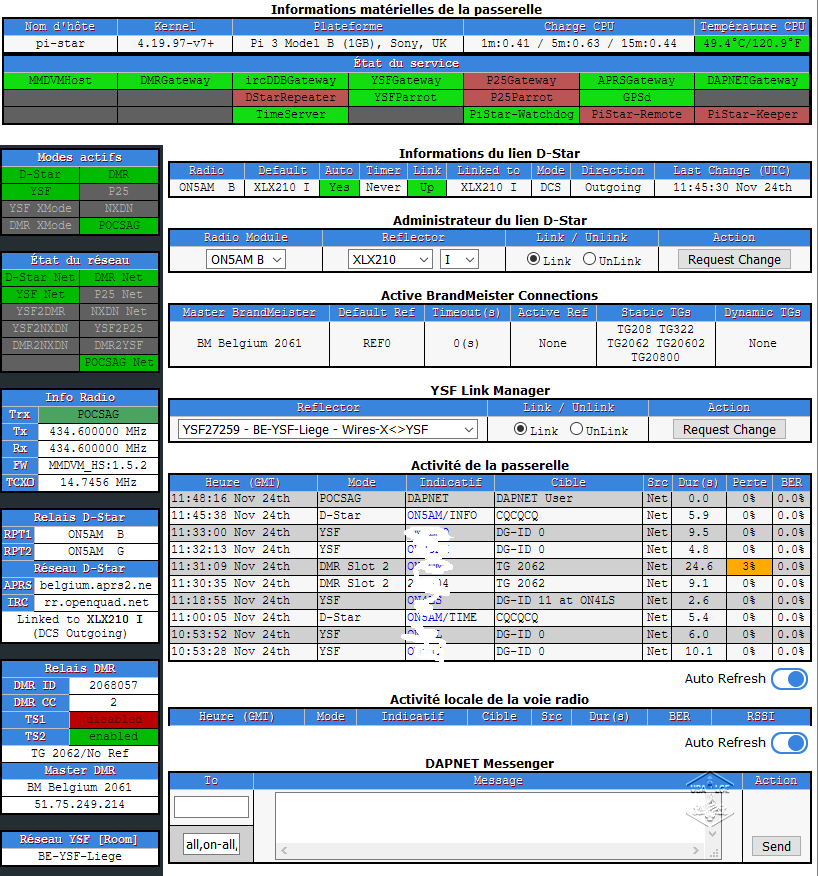Click the DAPNETGateway service status
Screen dimensions: 818x876
coord(752,80)
